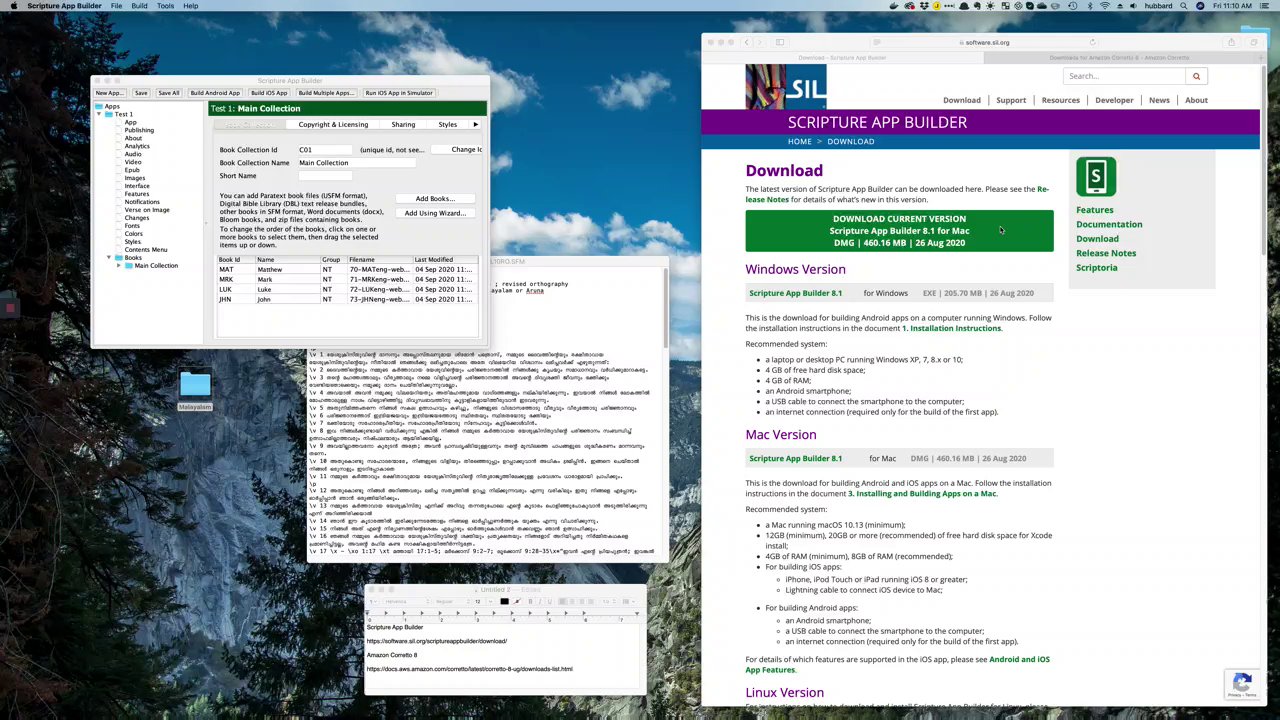Click the Save All button
Viewport: 1280px width, 720px height.
[x=168, y=93]
